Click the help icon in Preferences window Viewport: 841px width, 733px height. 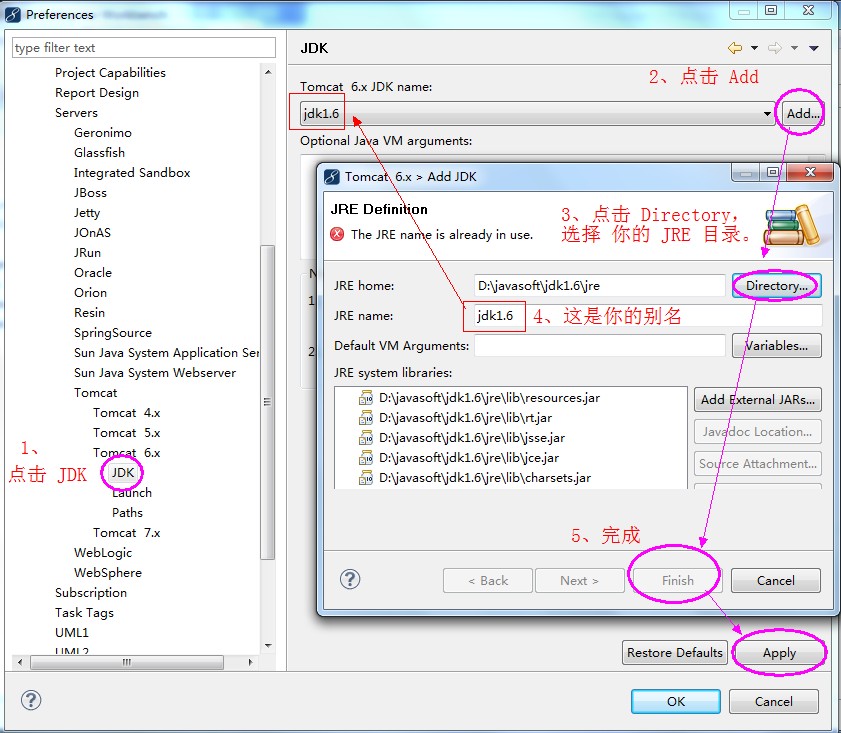click(x=31, y=700)
